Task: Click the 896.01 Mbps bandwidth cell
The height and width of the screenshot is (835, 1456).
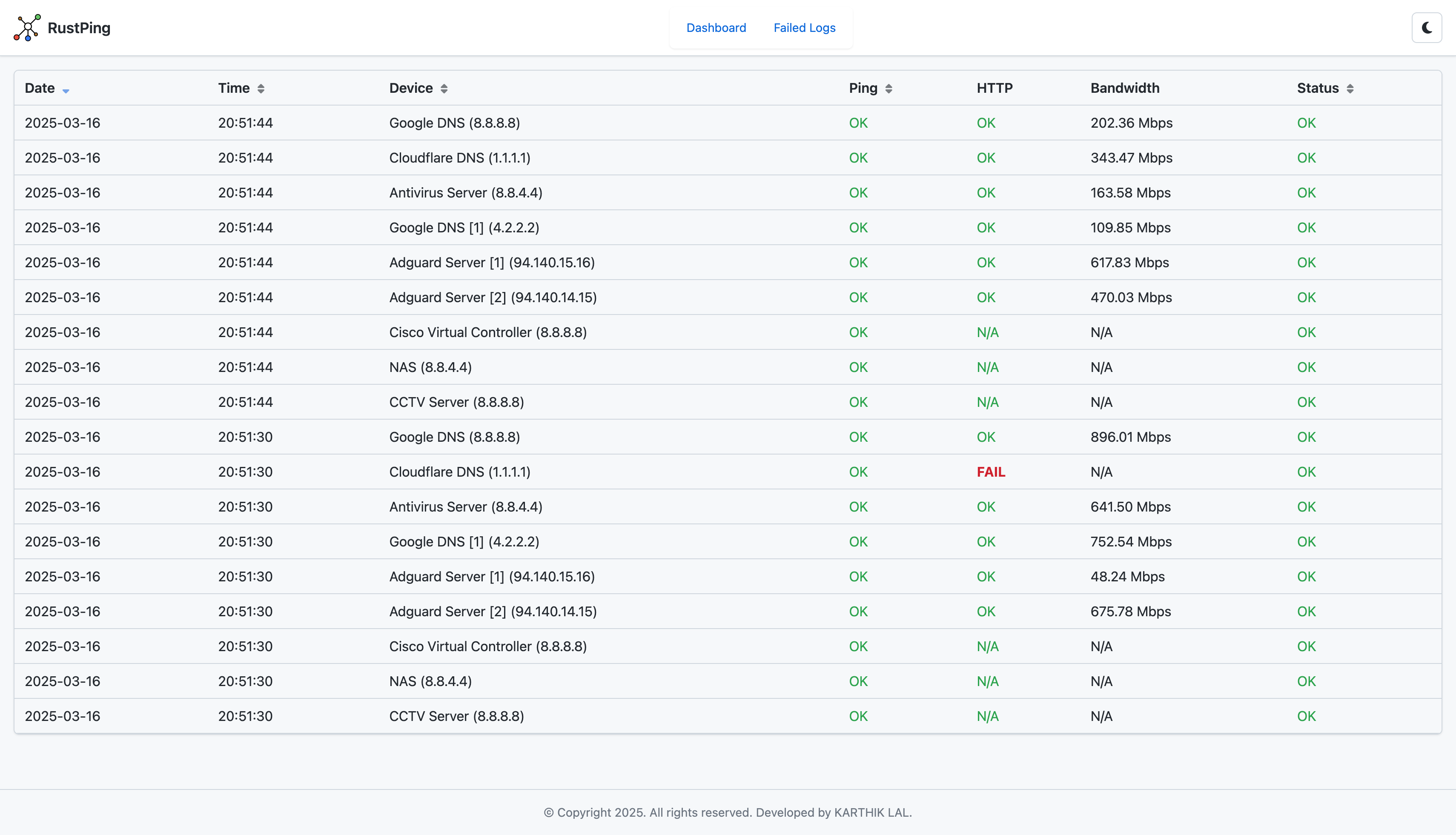Action: coord(1130,437)
